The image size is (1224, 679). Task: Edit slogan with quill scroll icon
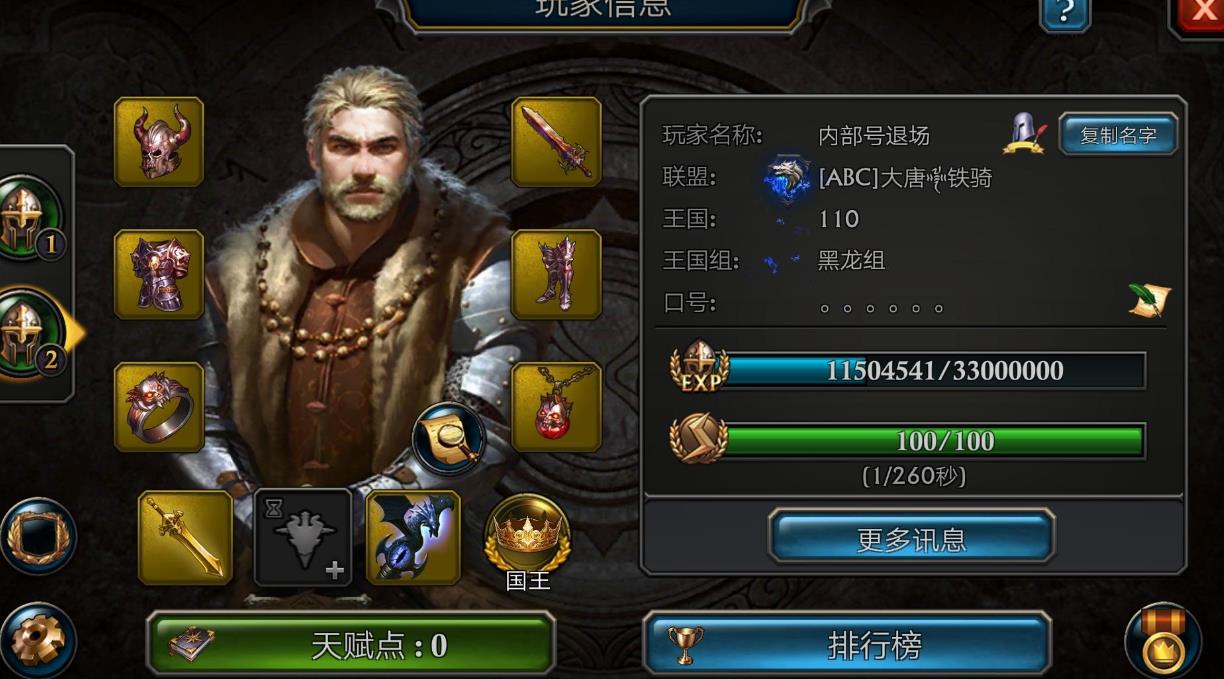(1148, 301)
